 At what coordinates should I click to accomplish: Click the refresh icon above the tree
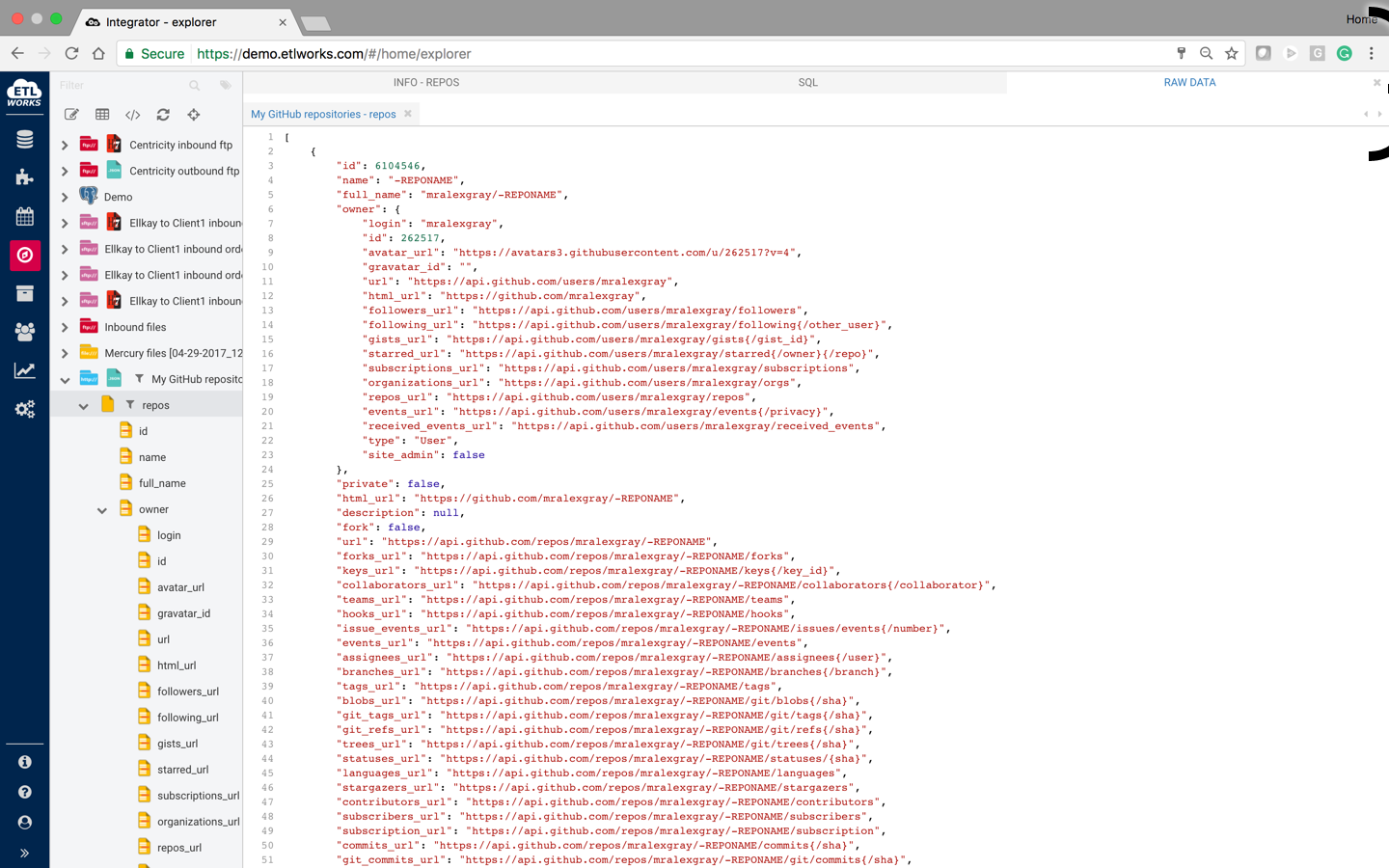pos(163,115)
